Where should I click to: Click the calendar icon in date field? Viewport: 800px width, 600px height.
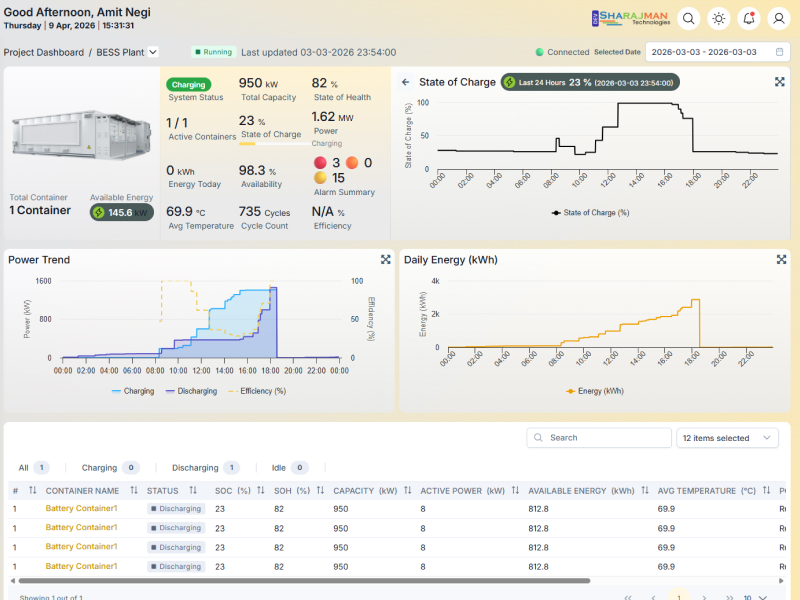(x=779, y=52)
